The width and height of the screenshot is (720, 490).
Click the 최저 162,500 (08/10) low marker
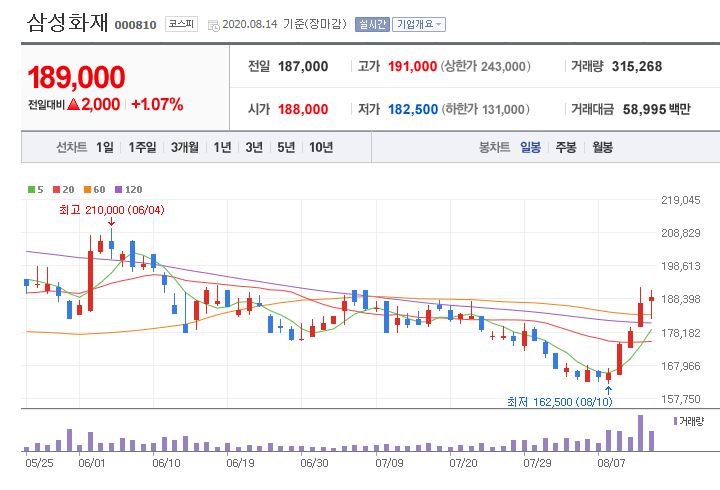560,402
